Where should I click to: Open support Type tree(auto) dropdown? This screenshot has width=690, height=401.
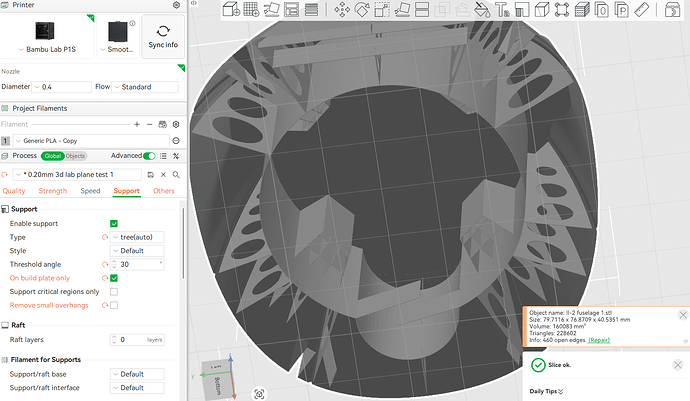click(x=137, y=237)
